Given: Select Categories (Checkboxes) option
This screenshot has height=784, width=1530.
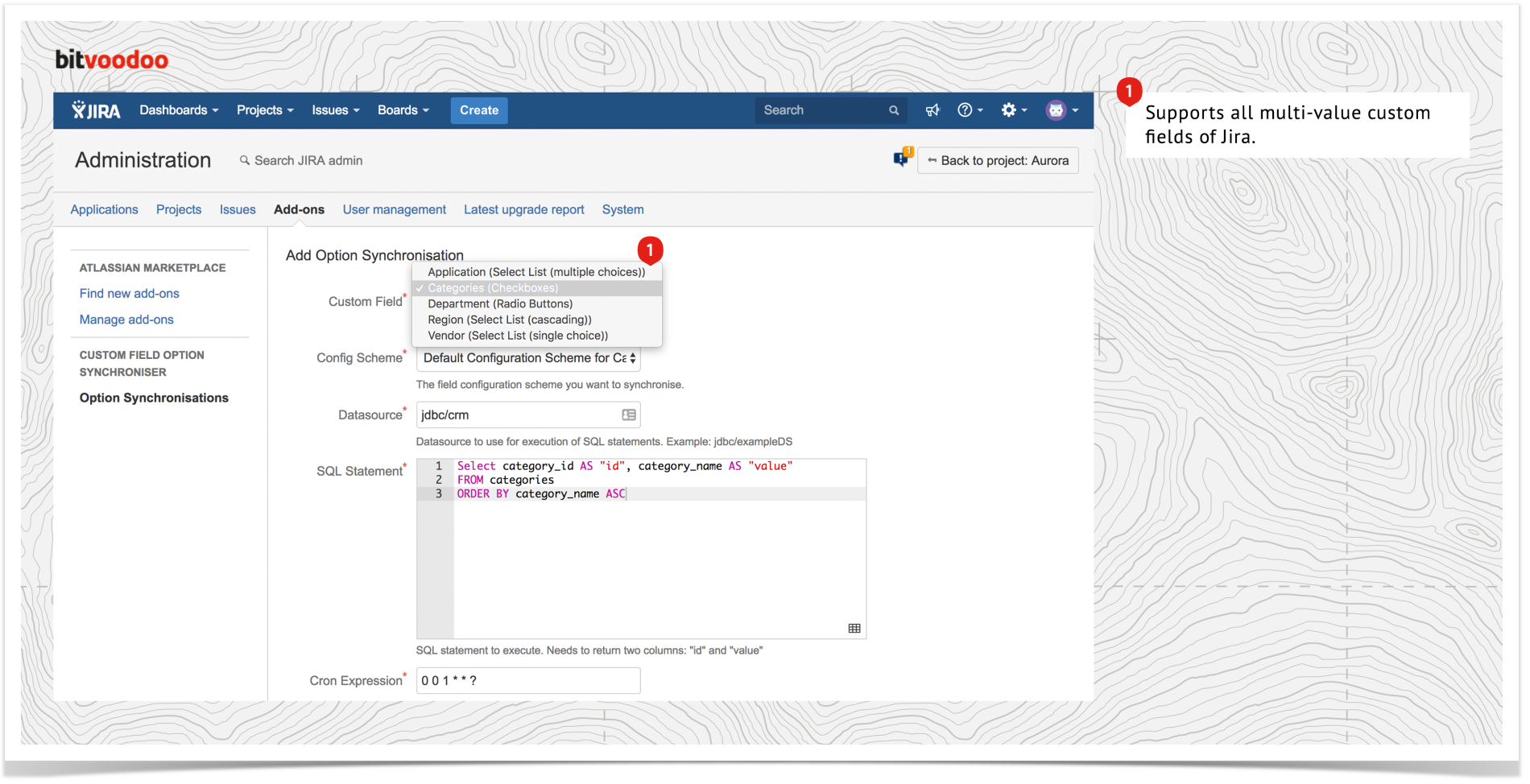Looking at the screenshot, I should (537, 288).
